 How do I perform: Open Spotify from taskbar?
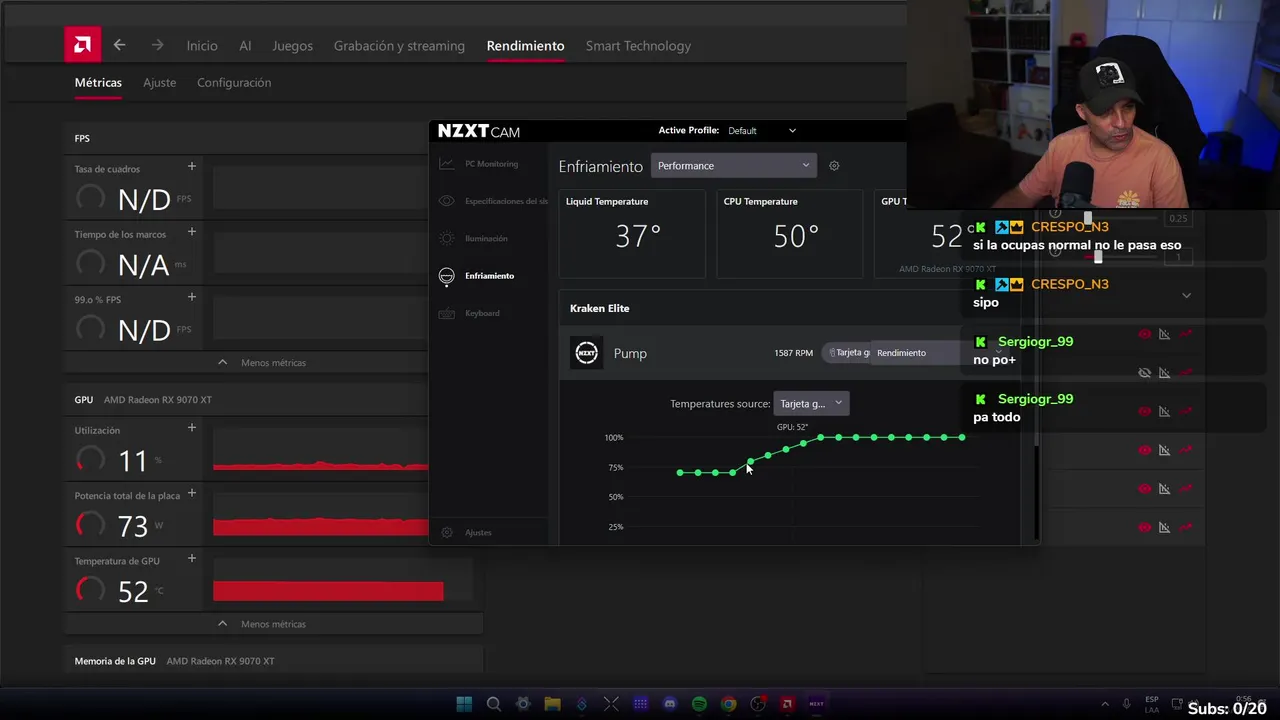click(x=699, y=704)
